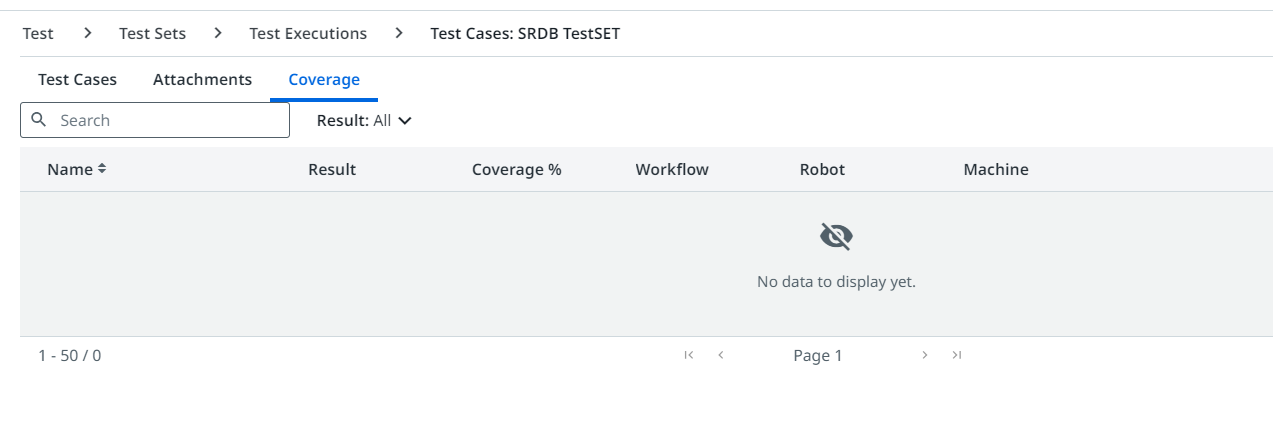
Task: Open the Attachments tab
Action: point(202,79)
